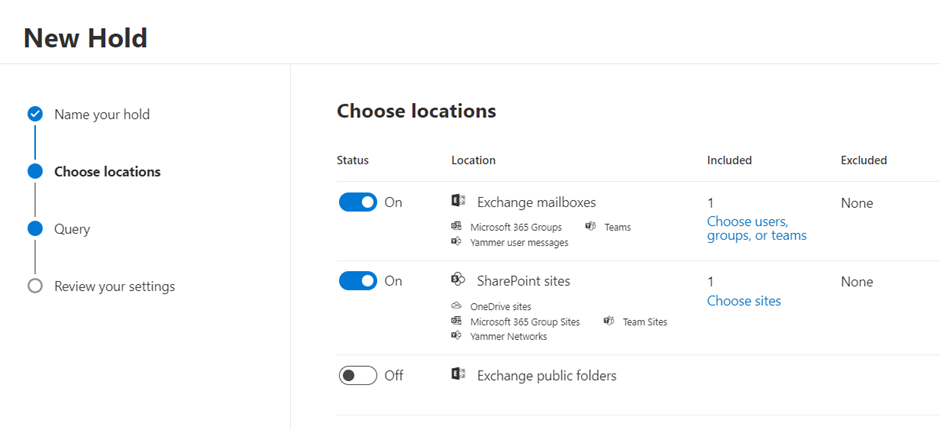940x430 pixels.
Task: Click the SharePoint sites icon
Action: 459,280
